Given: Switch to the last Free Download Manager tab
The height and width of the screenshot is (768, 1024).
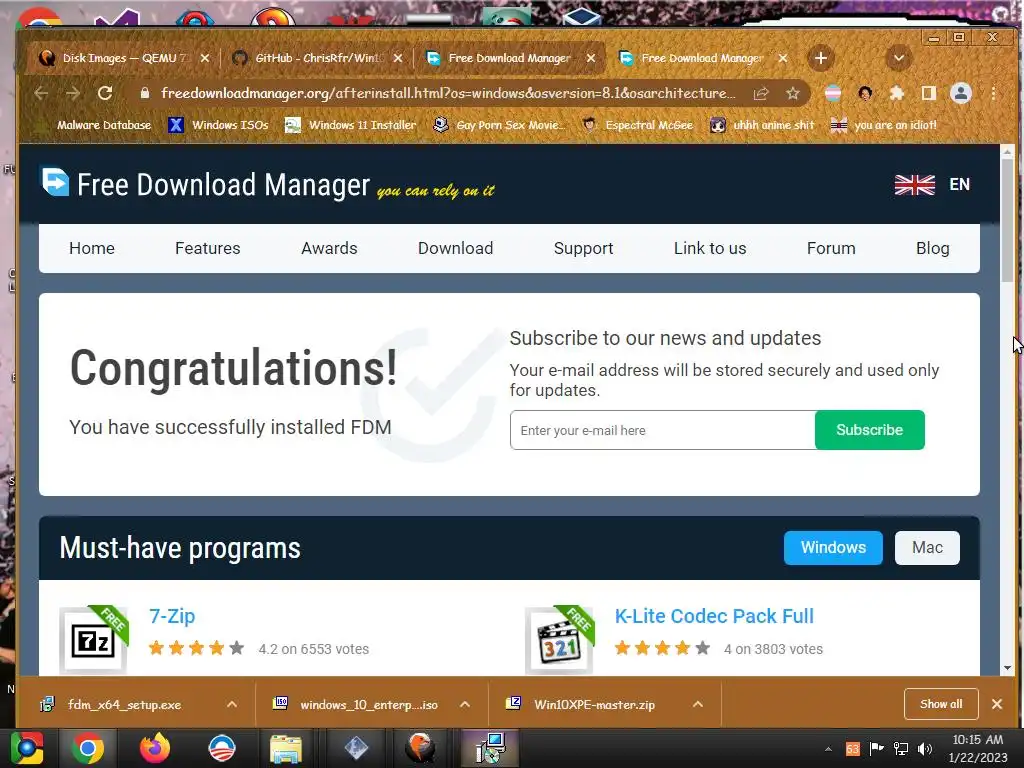Looking at the screenshot, I should point(703,58).
